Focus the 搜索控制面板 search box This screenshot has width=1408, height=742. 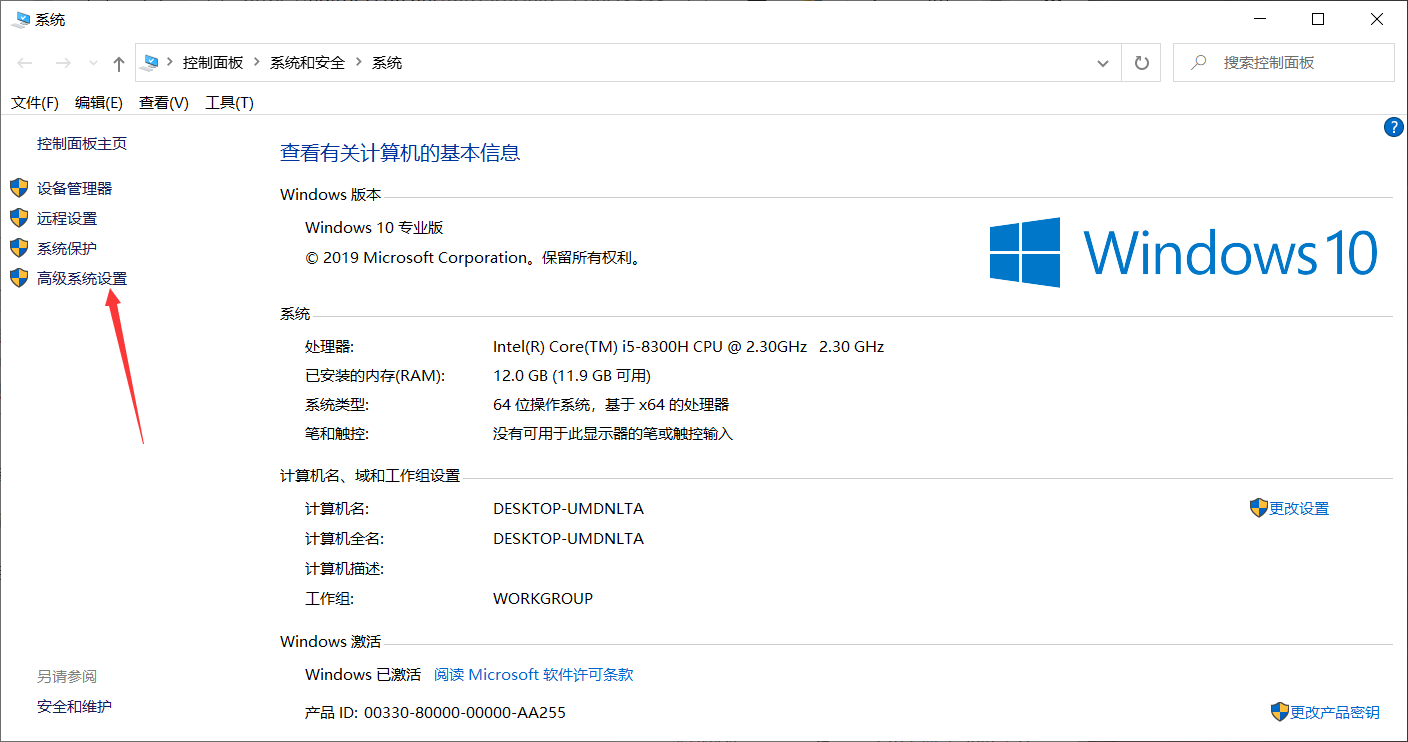tap(1283, 62)
